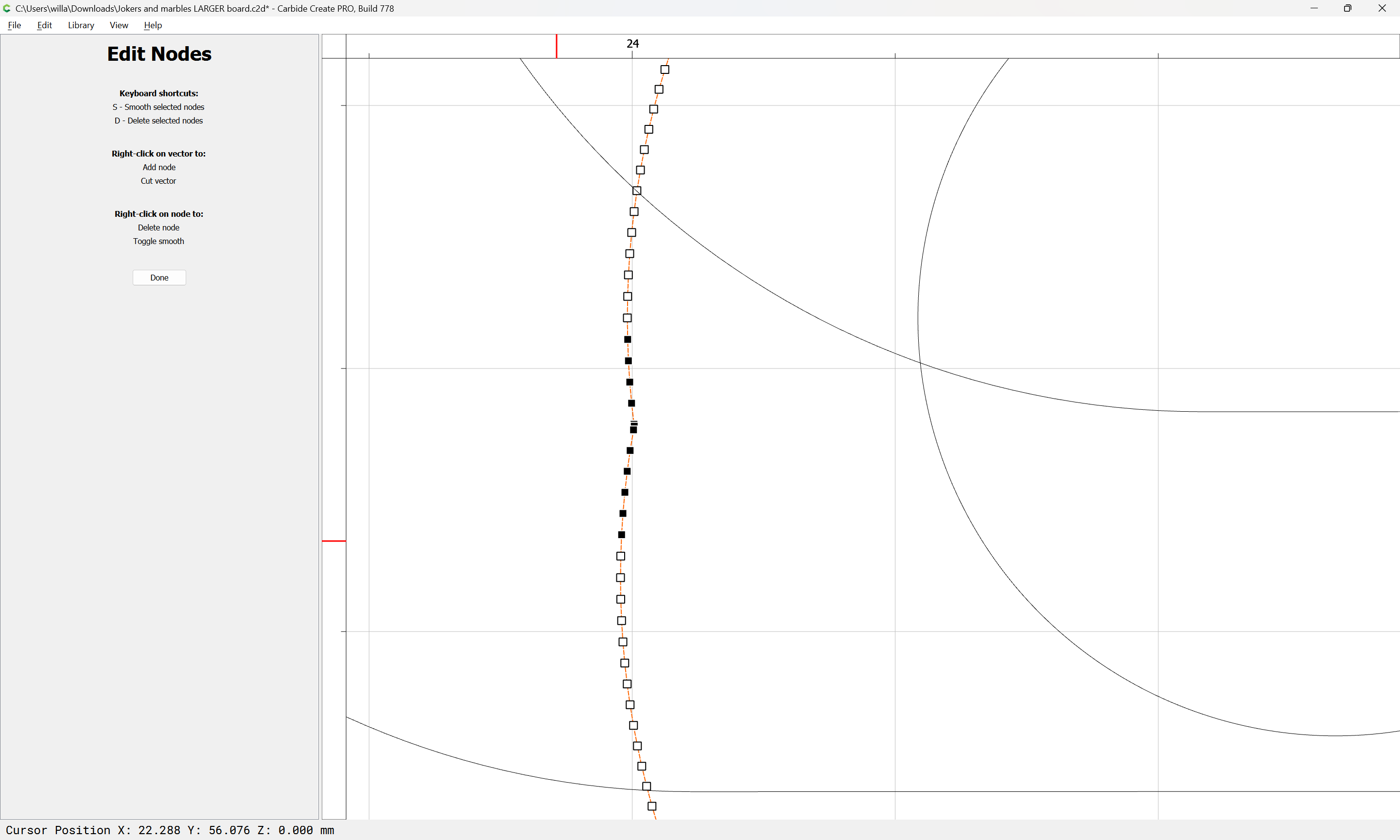Open the Help menu
Screen dimensions: 1400x840
(153, 25)
